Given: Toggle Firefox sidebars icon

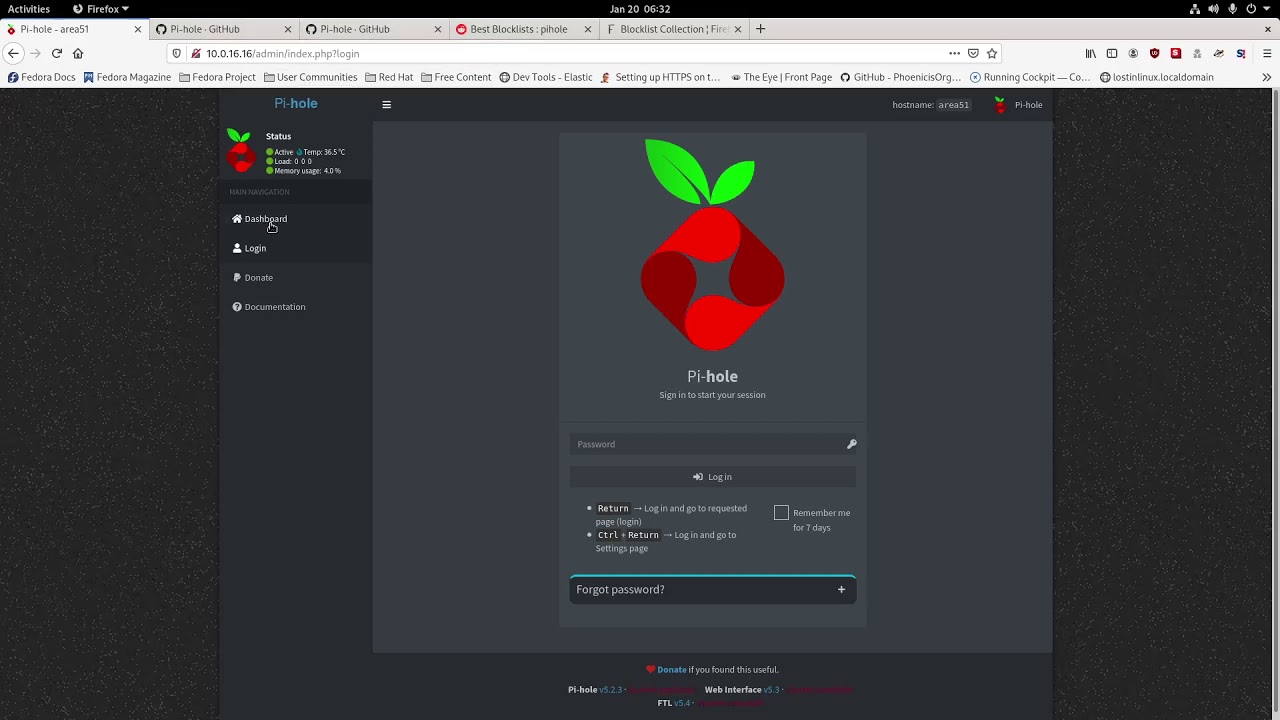Looking at the screenshot, I should coord(1112,53).
